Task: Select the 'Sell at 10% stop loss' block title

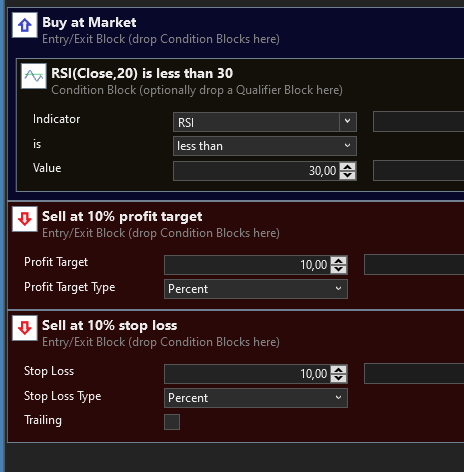Action: [x=110, y=325]
